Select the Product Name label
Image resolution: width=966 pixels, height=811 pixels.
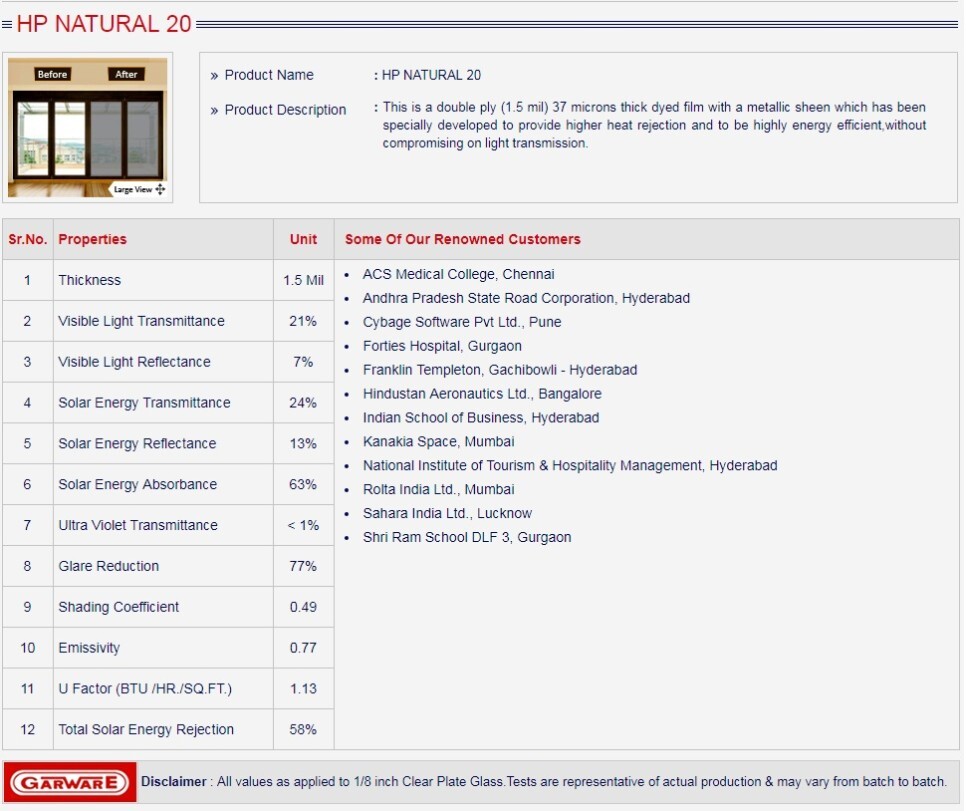(269, 75)
